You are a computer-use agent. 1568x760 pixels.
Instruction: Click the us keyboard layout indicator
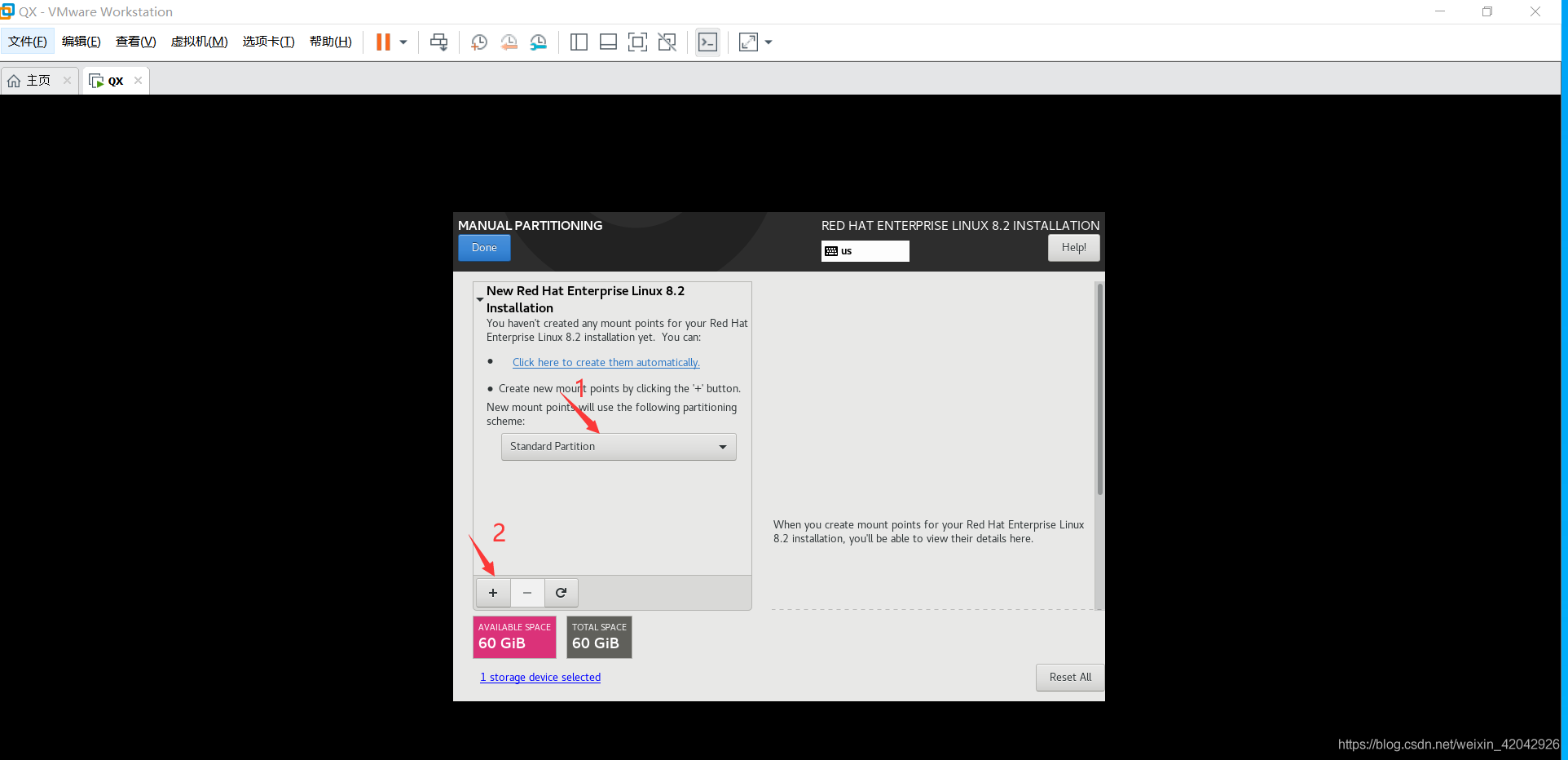(865, 251)
